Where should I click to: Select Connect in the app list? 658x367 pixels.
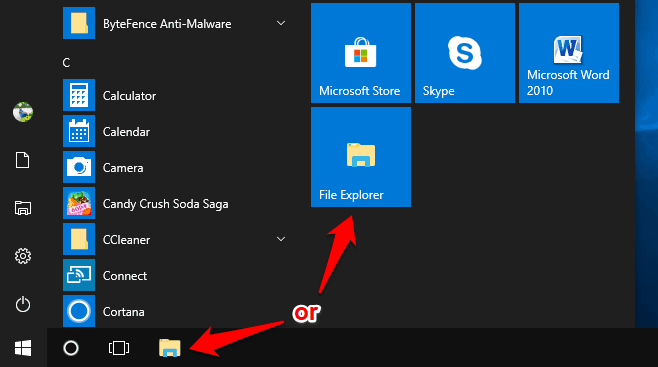(x=174, y=276)
